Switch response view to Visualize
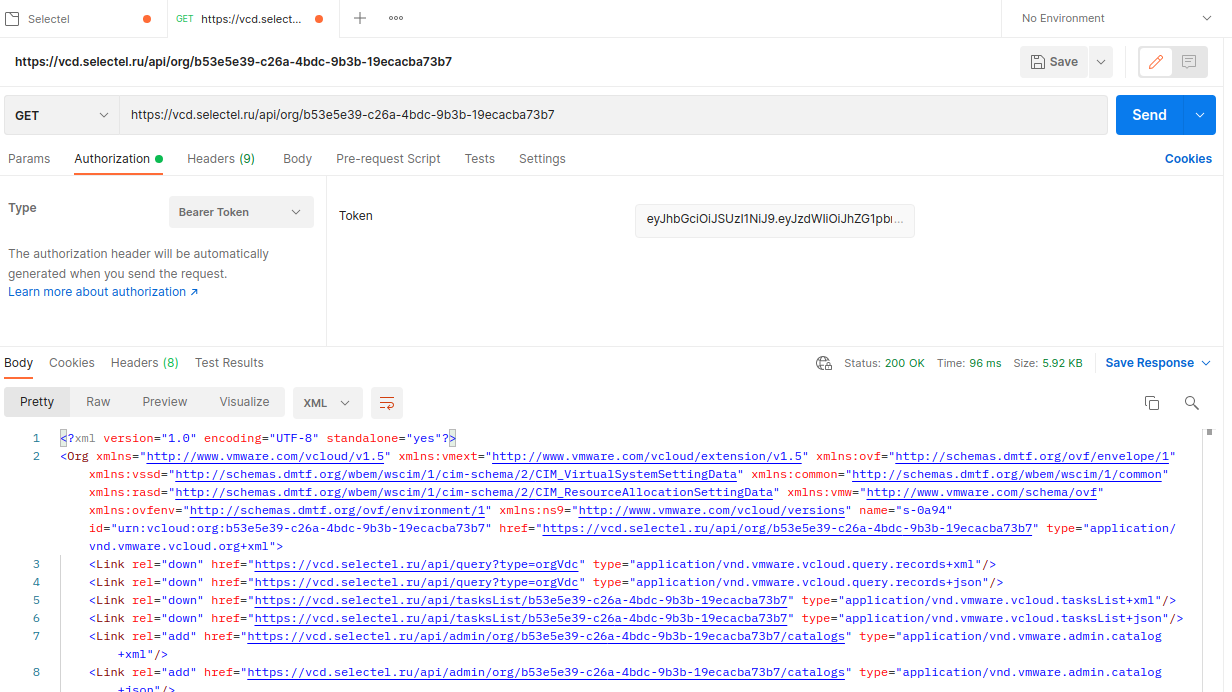 pos(245,402)
